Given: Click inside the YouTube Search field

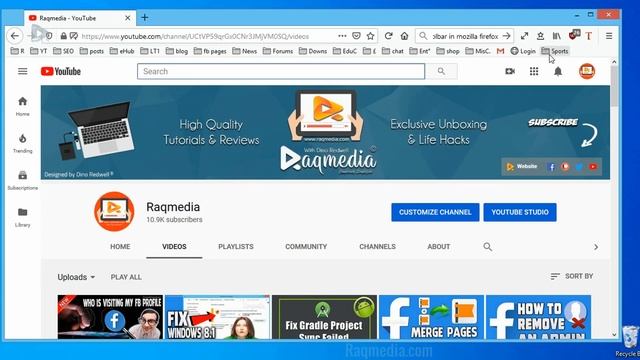Looking at the screenshot, I should coord(281,71).
